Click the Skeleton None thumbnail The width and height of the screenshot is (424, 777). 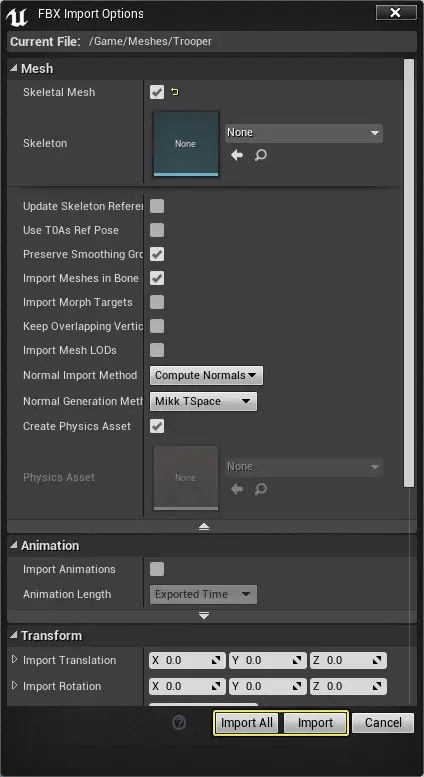pos(186,144)
